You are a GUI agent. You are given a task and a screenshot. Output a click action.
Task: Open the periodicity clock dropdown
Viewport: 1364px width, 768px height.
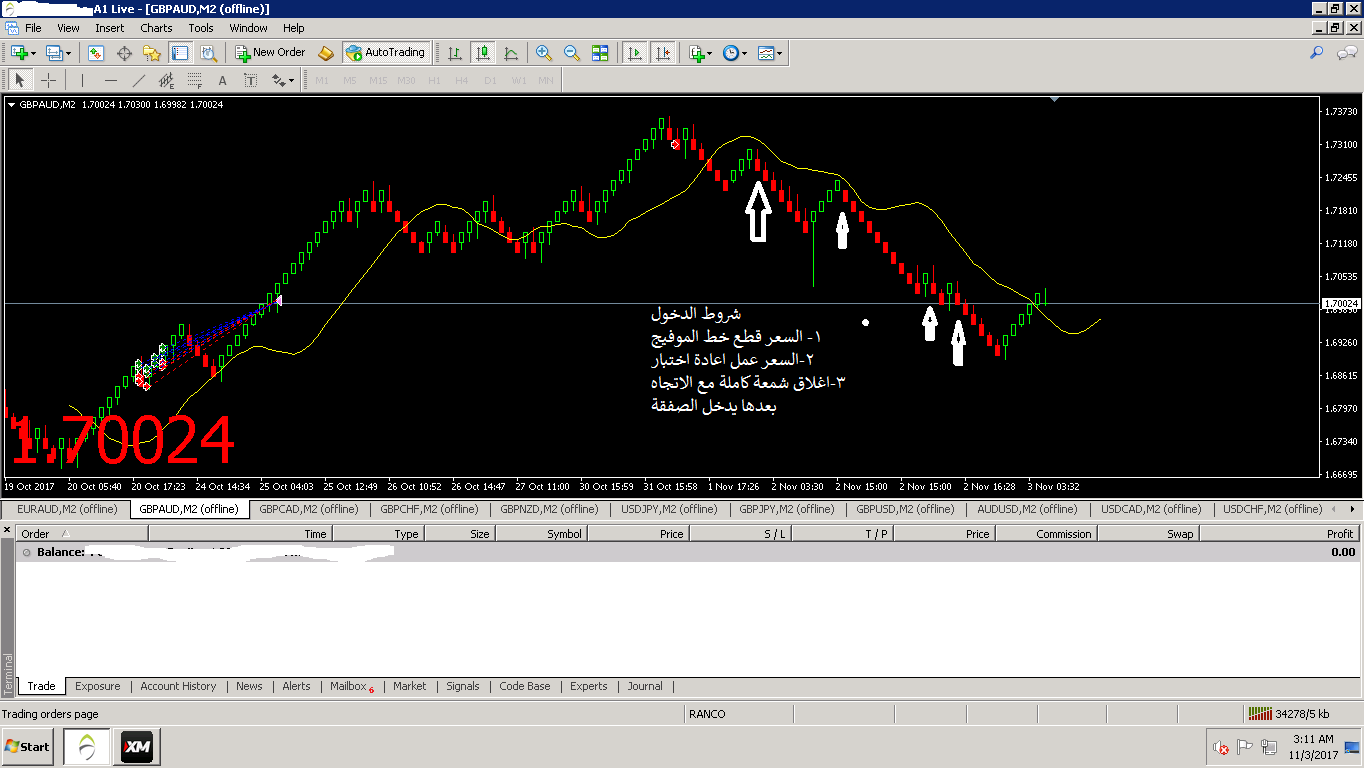click(x=744, y=53)
